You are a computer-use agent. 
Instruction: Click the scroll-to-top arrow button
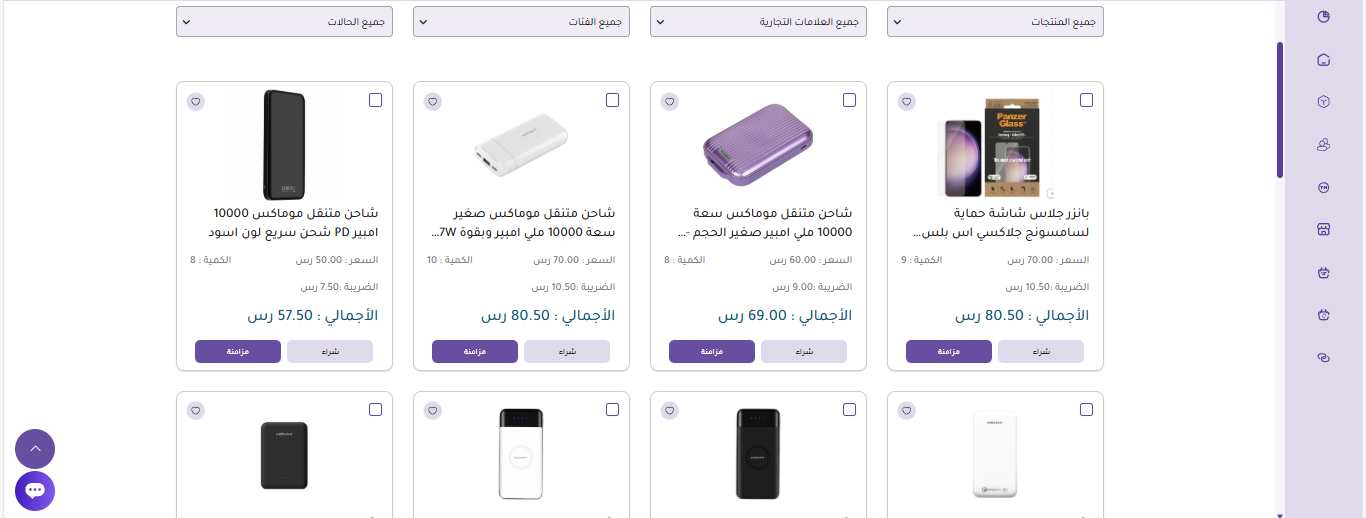(35, 449)
